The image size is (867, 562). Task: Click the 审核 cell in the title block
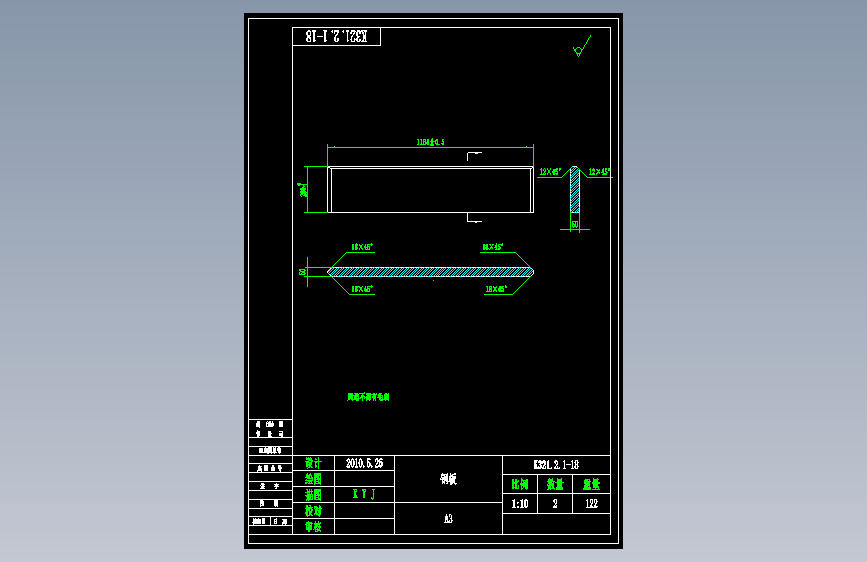(314, 527)
